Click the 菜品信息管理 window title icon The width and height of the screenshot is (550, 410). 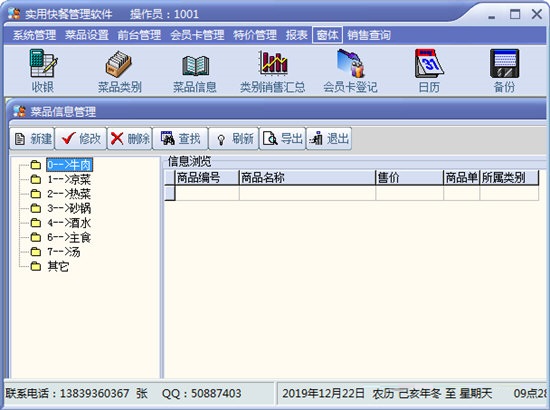tap(20, 112)
